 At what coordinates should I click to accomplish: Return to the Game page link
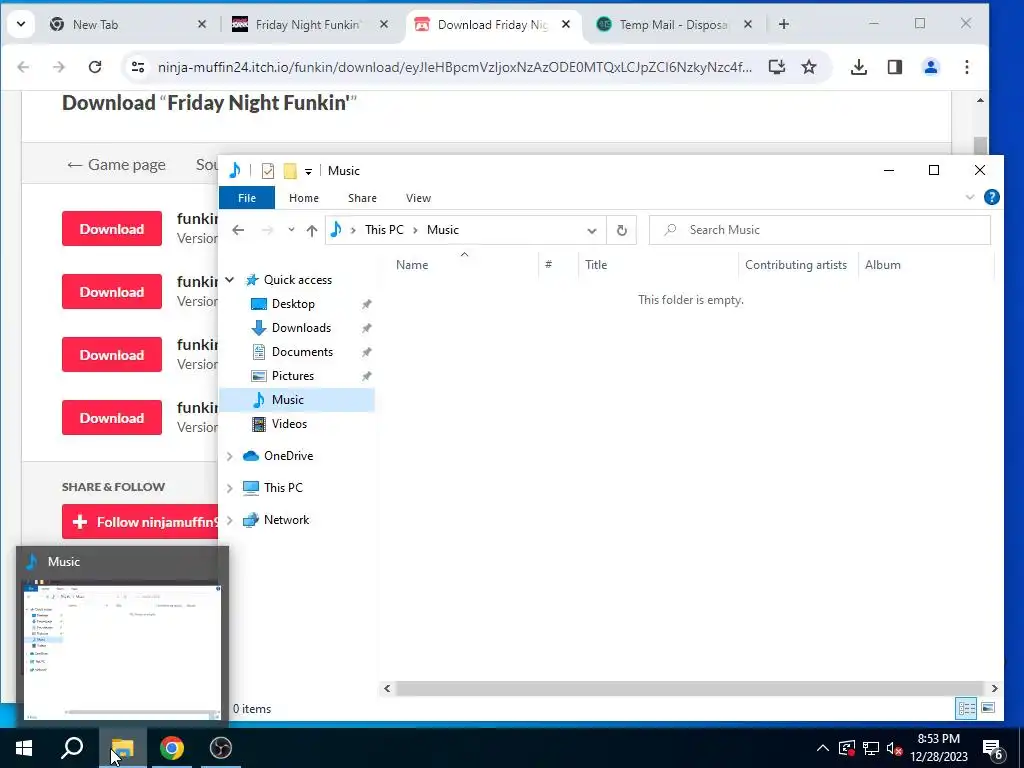116,165
